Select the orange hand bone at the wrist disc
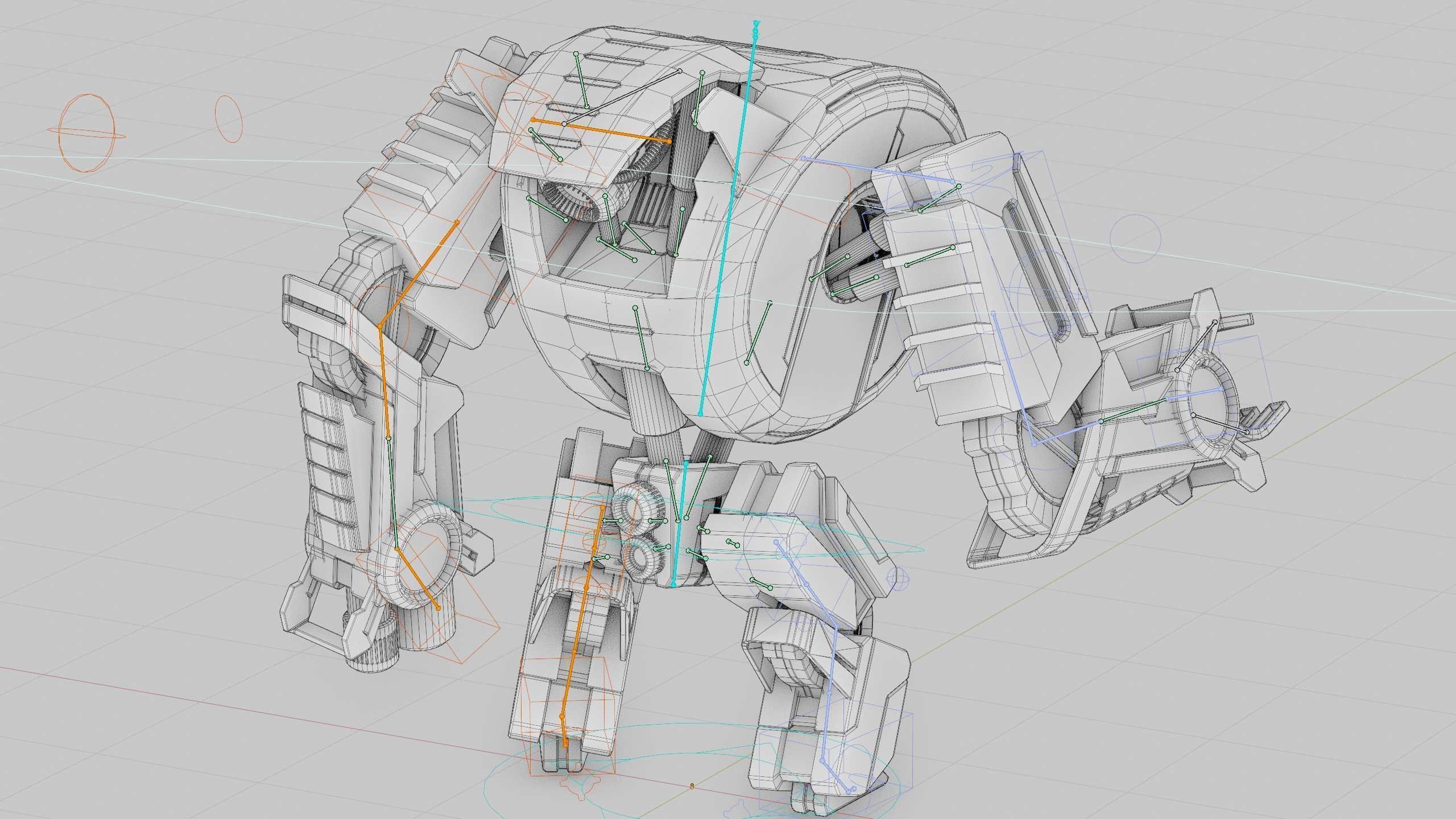Image resolution: width=1456 pixels, height=819 pixels. coord(417,578)
